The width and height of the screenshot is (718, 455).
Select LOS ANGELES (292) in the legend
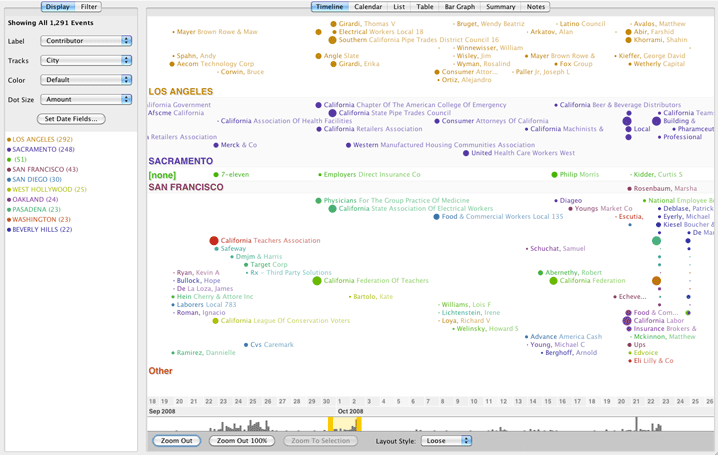point(42,139)
